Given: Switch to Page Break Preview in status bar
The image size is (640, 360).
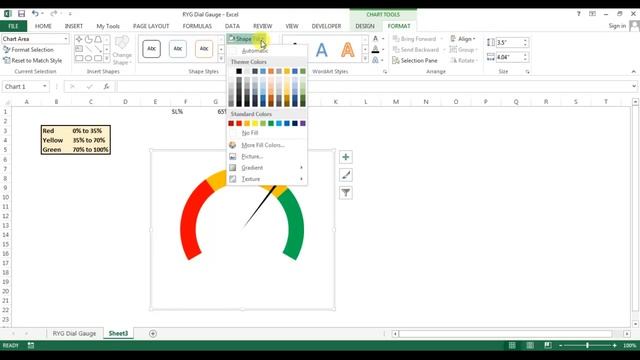Looking at the screenshot, I should tap(548, 346).
